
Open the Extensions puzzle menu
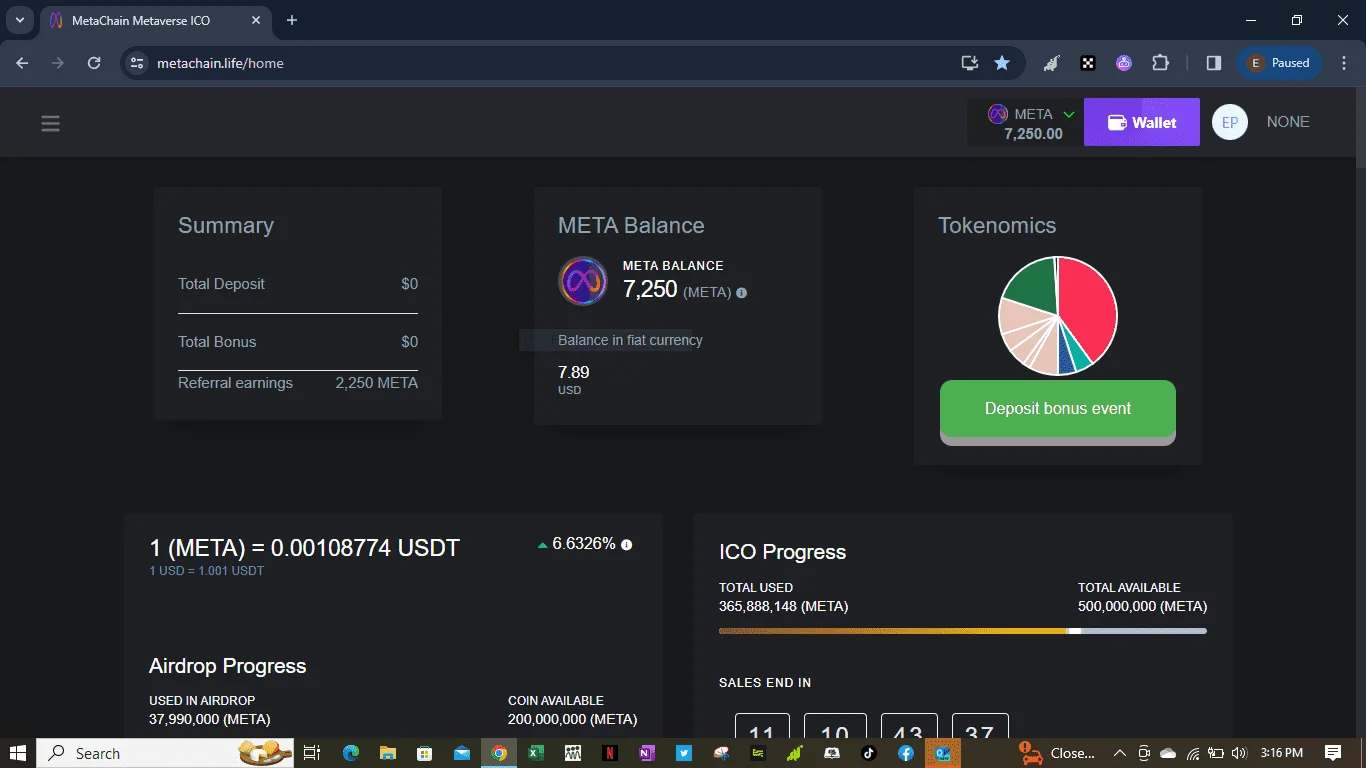click(x=1160, y=63)
